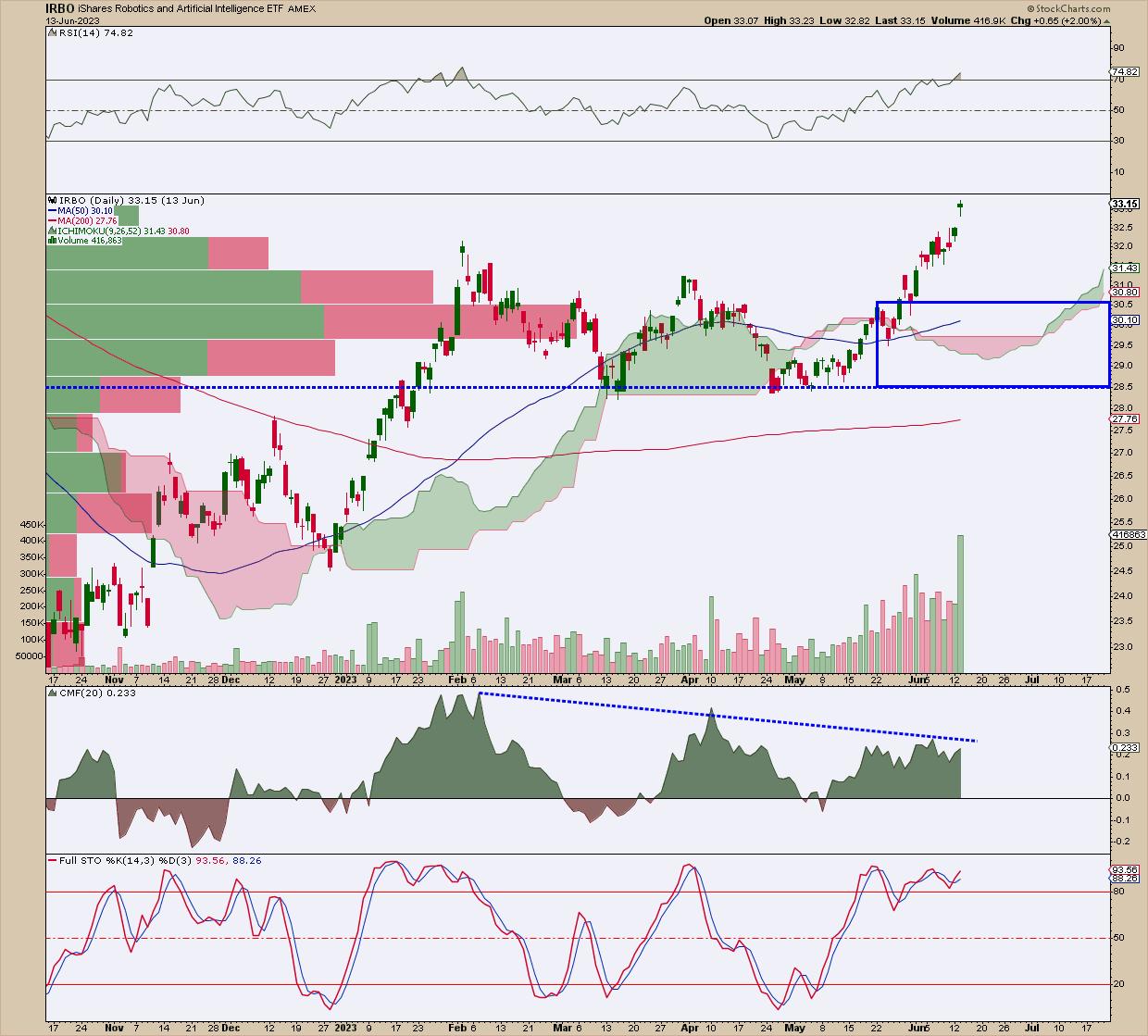The width and height of the screenshot is (1148, 1036).
Task: Click the 33.15 last price tag on right axis
Action: [1125, 204]
